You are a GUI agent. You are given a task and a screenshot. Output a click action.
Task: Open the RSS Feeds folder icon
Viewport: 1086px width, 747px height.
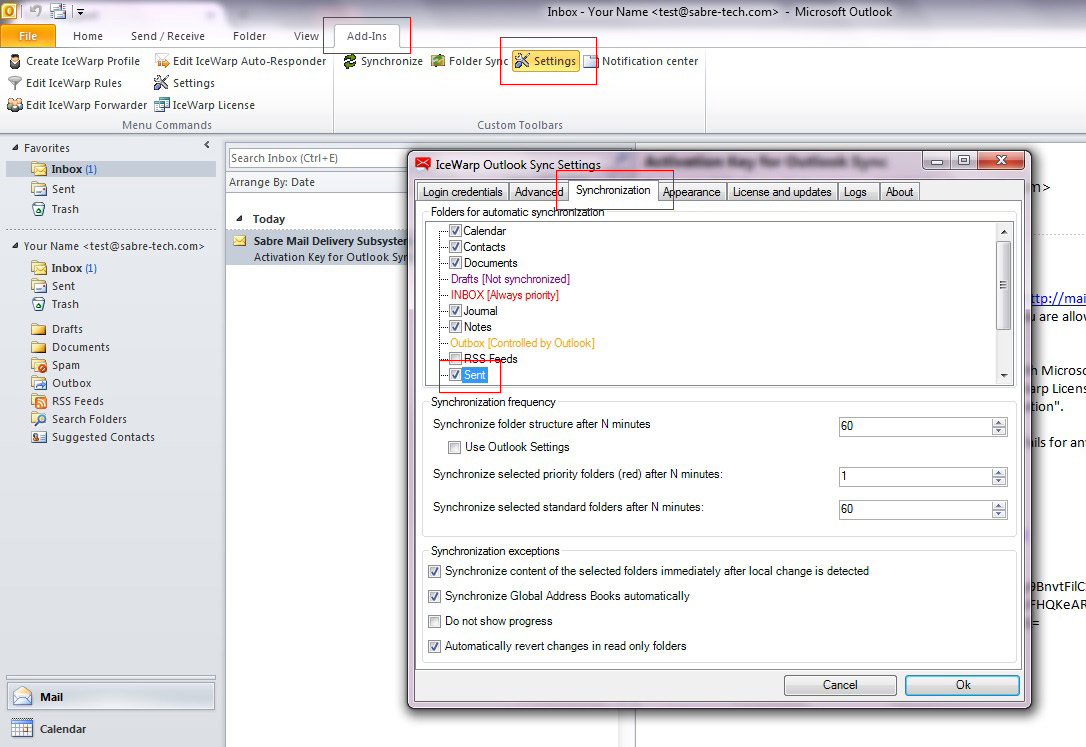click(39, 401)
